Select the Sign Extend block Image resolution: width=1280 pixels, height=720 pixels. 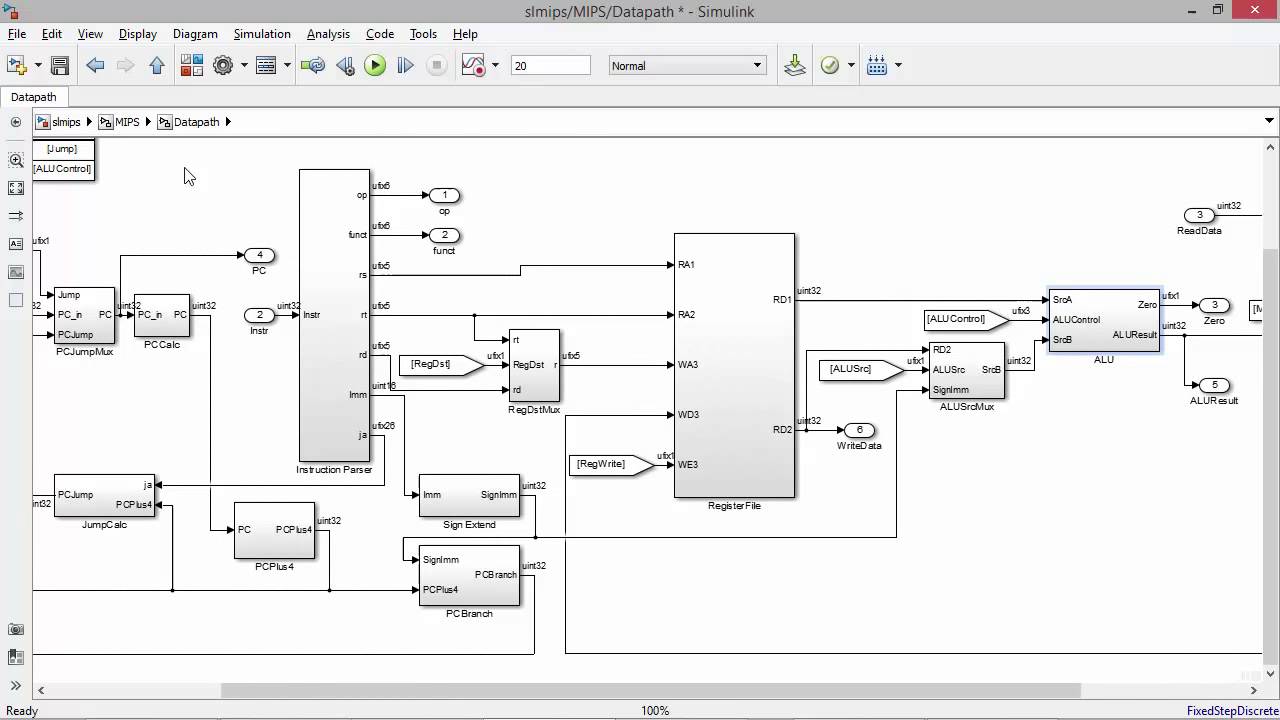click(469, 495)
